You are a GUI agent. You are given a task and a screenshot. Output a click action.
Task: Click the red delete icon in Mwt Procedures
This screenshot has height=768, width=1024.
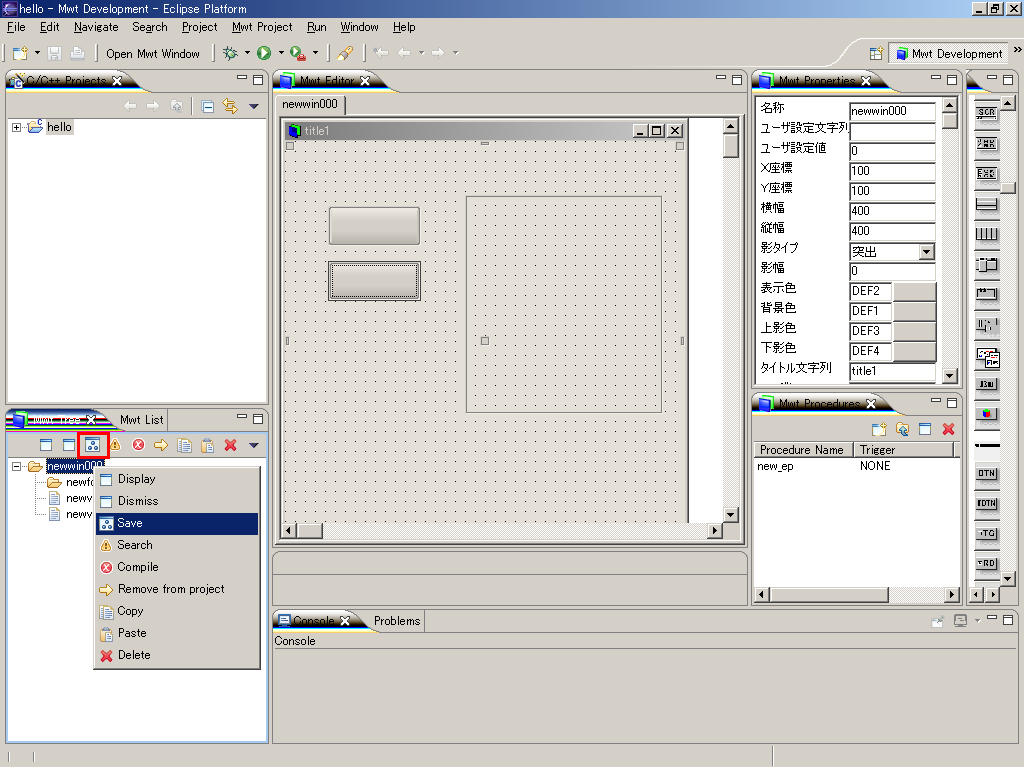948,429
